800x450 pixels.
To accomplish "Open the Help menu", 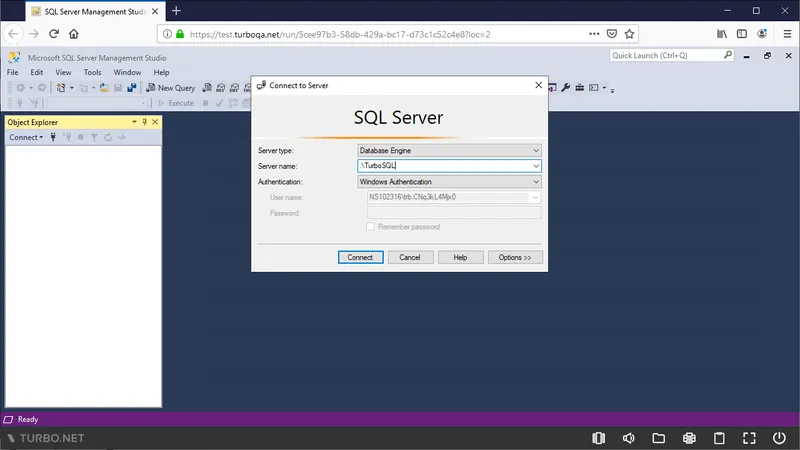I will click(161, 72).
